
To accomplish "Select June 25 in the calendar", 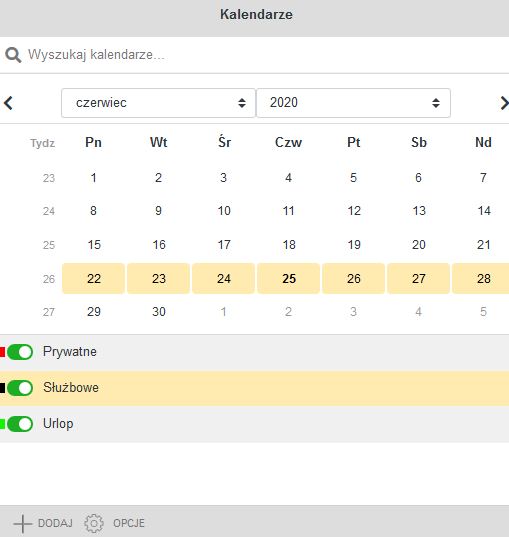I will point(288,278).
